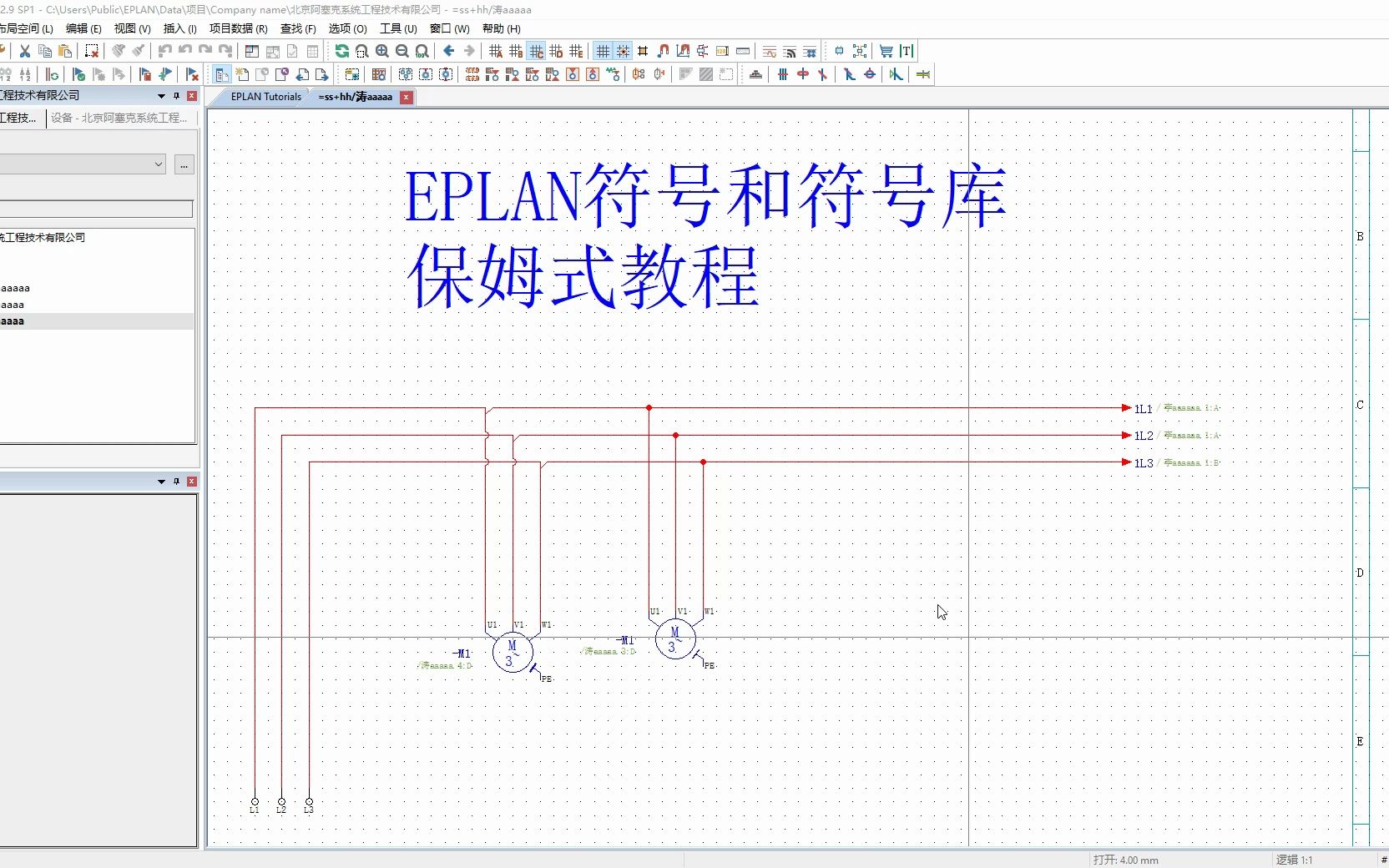Open the 插入 (Insert) menu
Viewport: 1389px width, 868px height.
pos(180,28)
